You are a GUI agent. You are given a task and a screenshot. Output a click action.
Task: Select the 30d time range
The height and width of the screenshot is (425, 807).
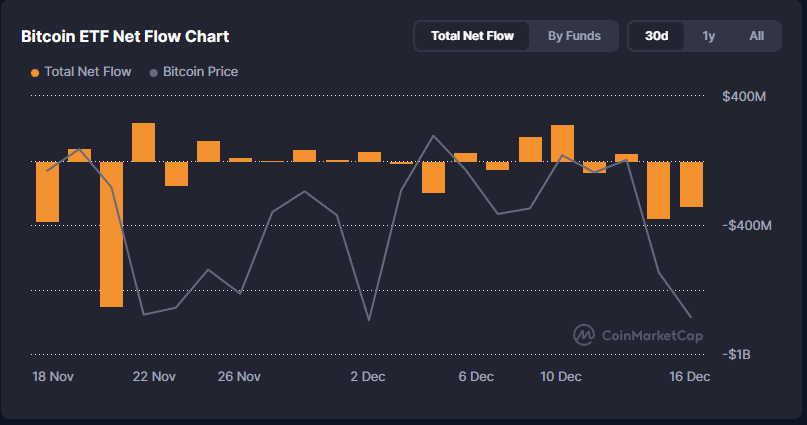(657, 36)
